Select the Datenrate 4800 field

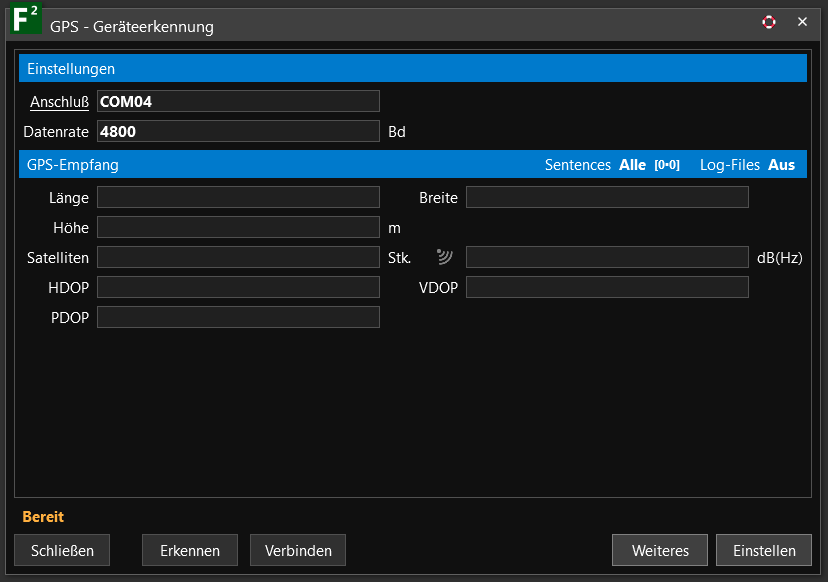(238, 132)
